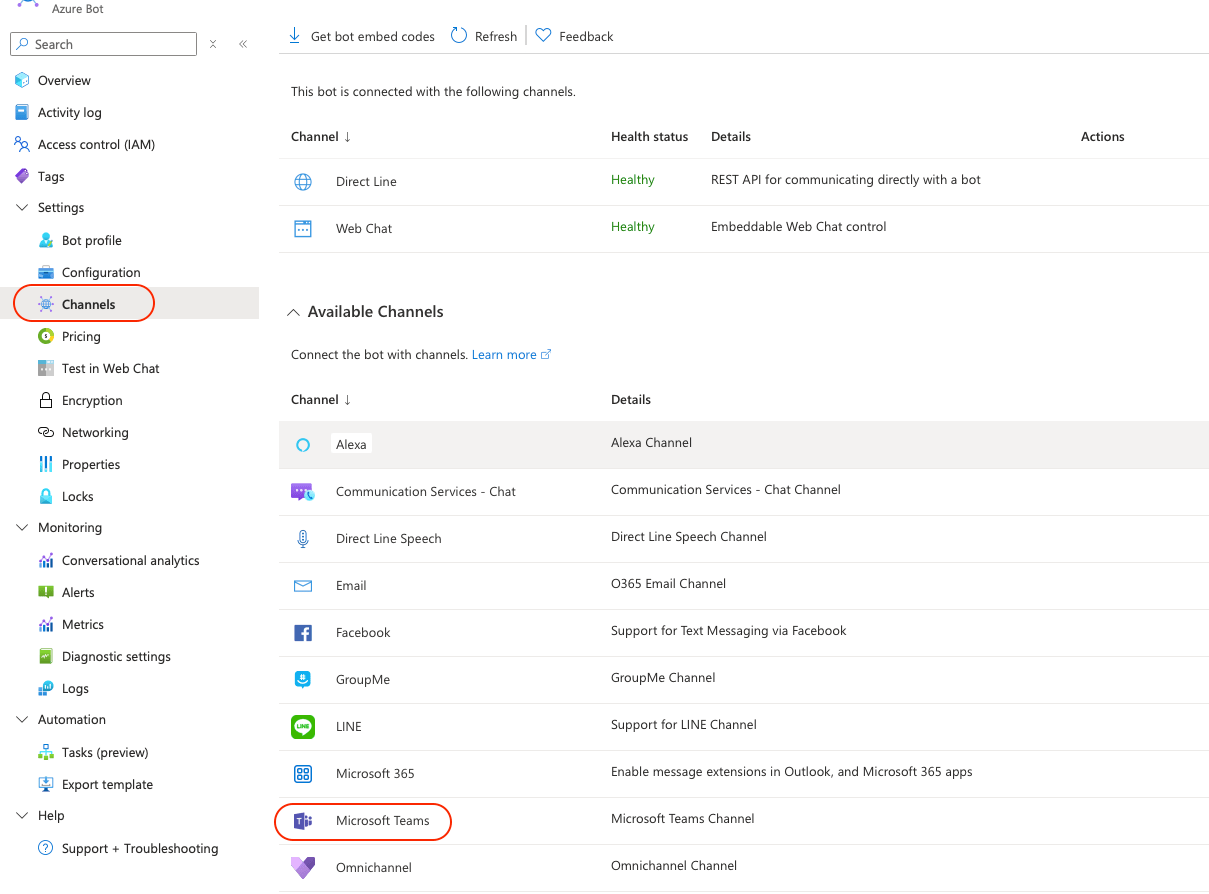Click the Email envelope icon

303,586
